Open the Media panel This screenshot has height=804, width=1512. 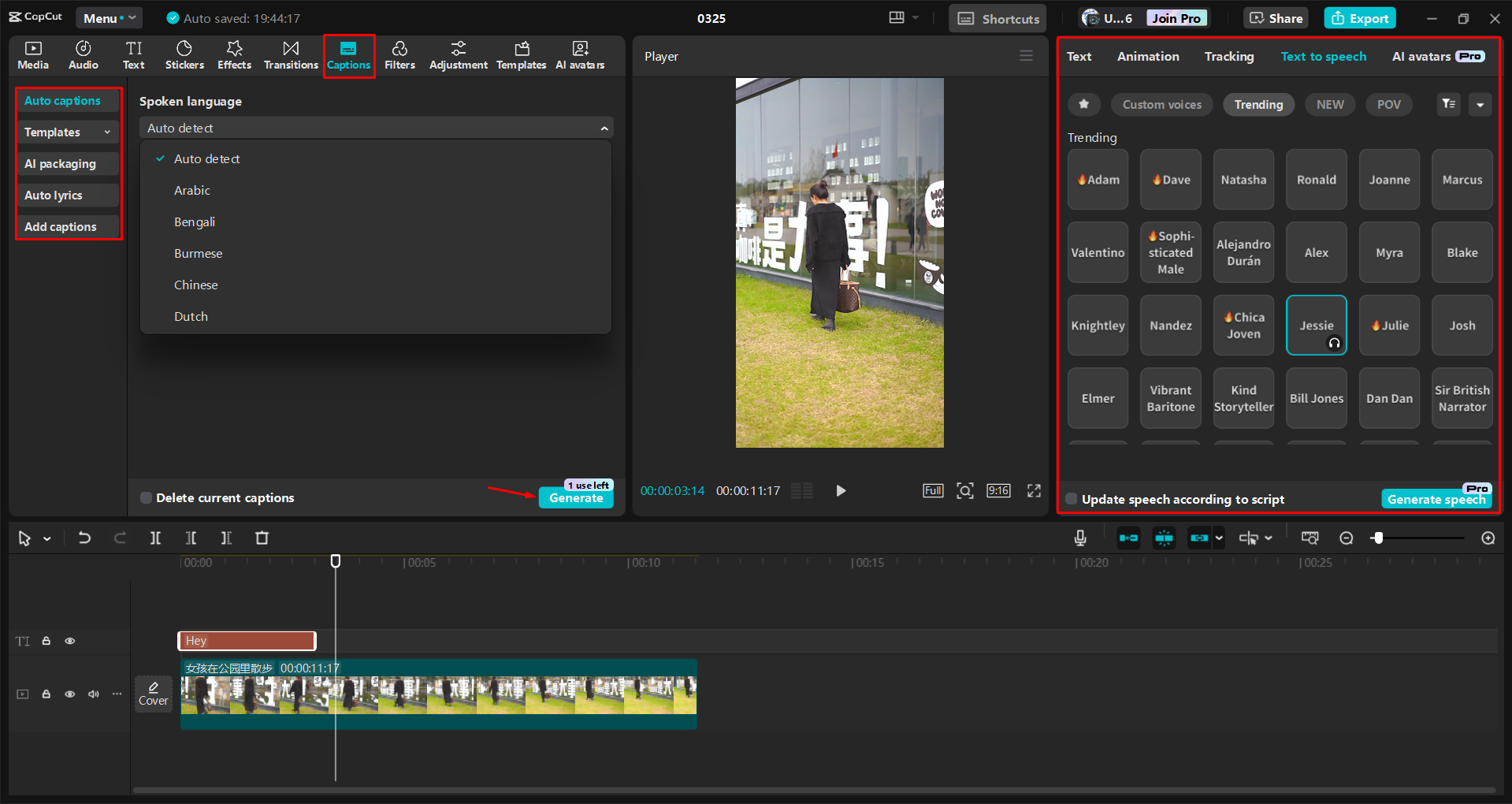pos(32,54)
